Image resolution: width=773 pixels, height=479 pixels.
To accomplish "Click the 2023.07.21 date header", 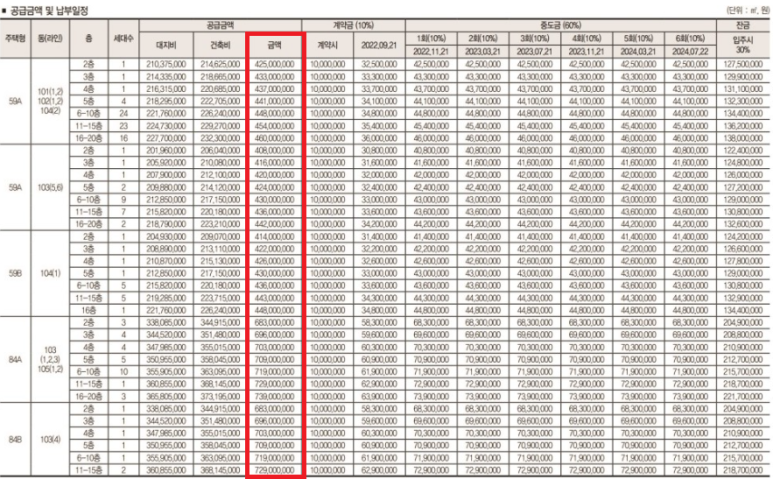I will (535, 52).
